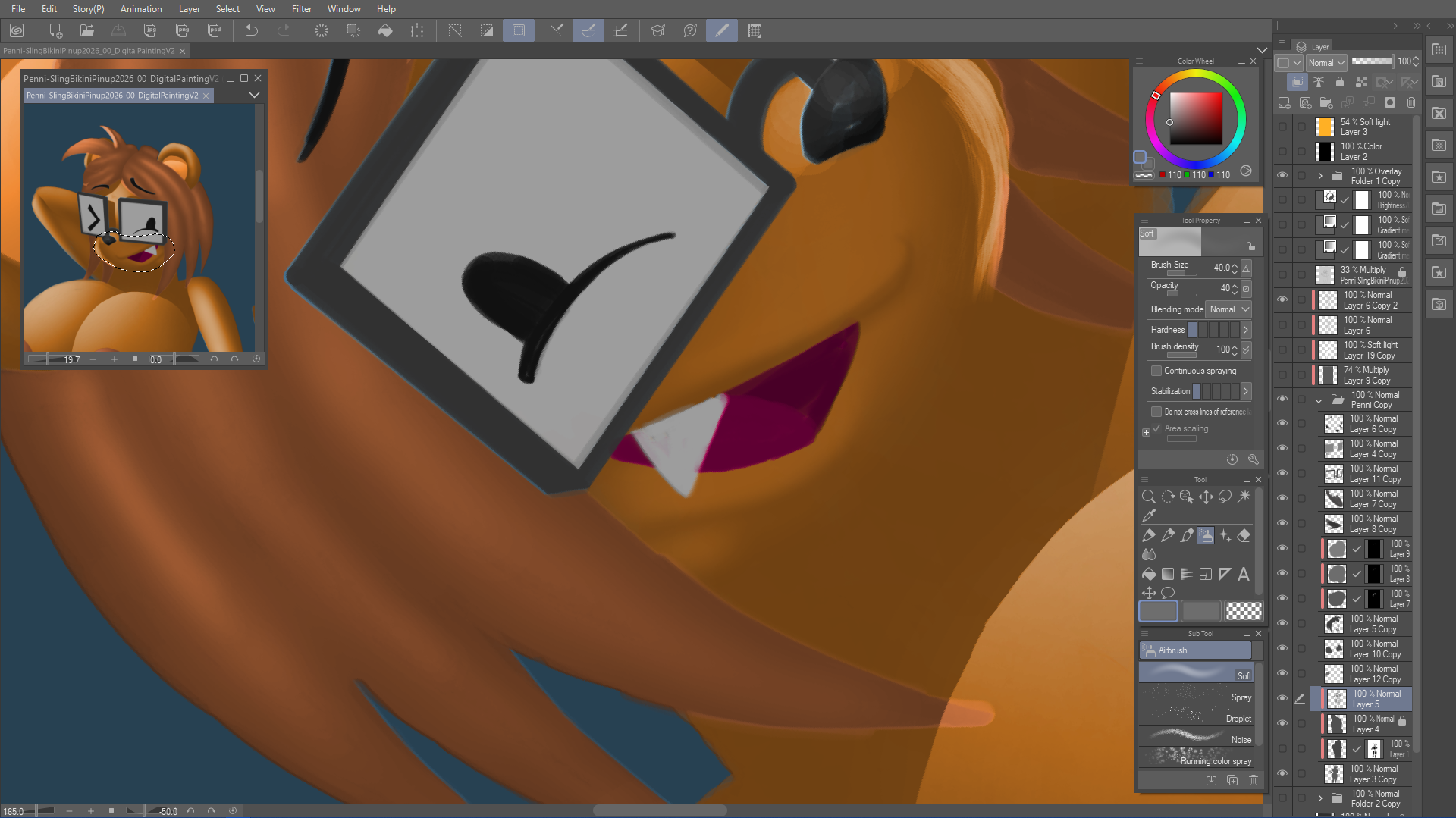
Task: Click the Undo arrow in toolbar
Action: click(252, 30)
